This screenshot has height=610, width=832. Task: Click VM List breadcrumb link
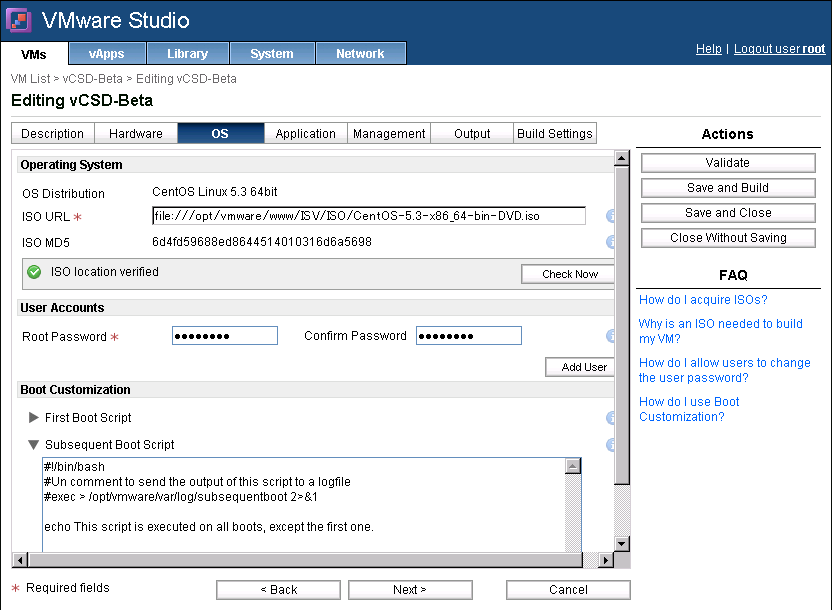(30, 79)
